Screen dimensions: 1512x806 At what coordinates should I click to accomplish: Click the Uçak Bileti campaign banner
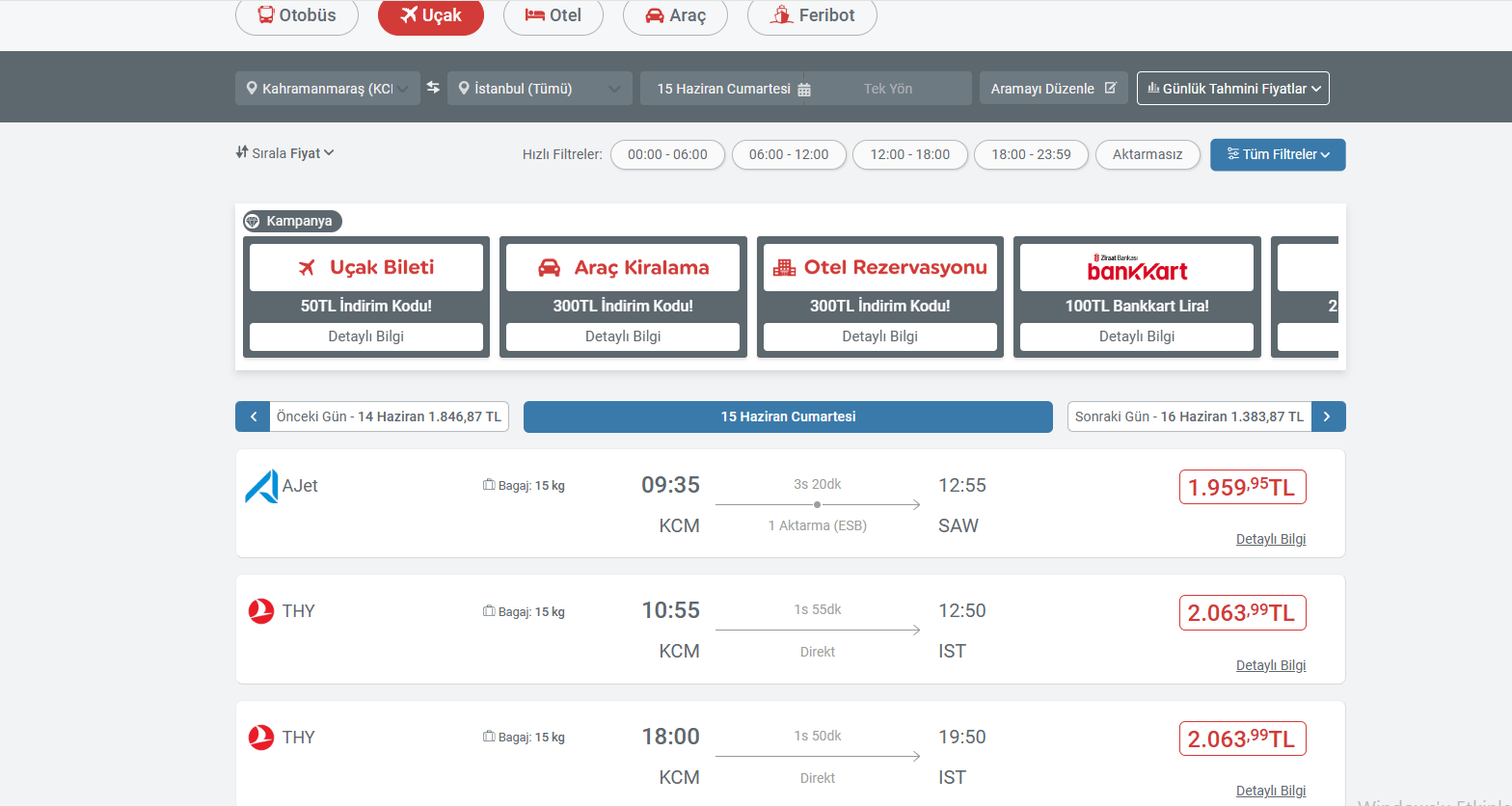pos(366,267)
